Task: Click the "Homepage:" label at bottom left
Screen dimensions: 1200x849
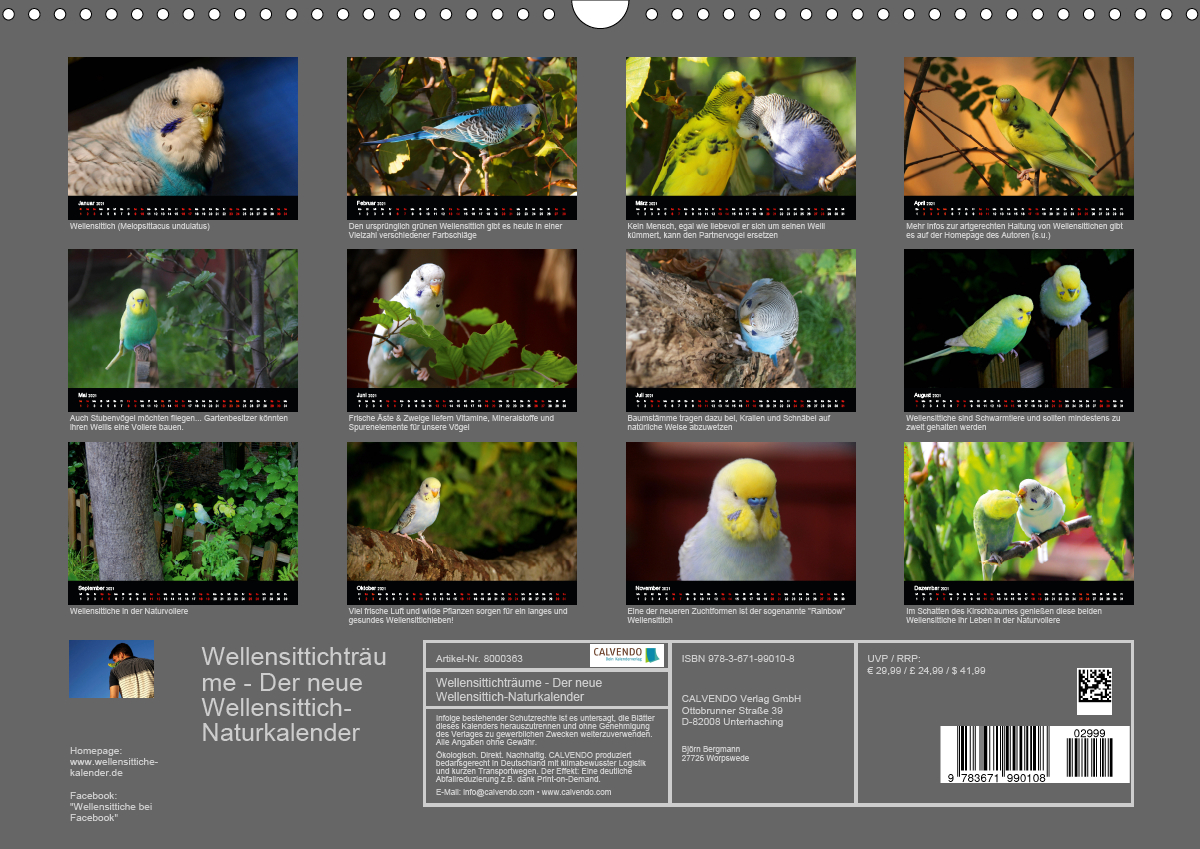Action: (x=96, y=750)
